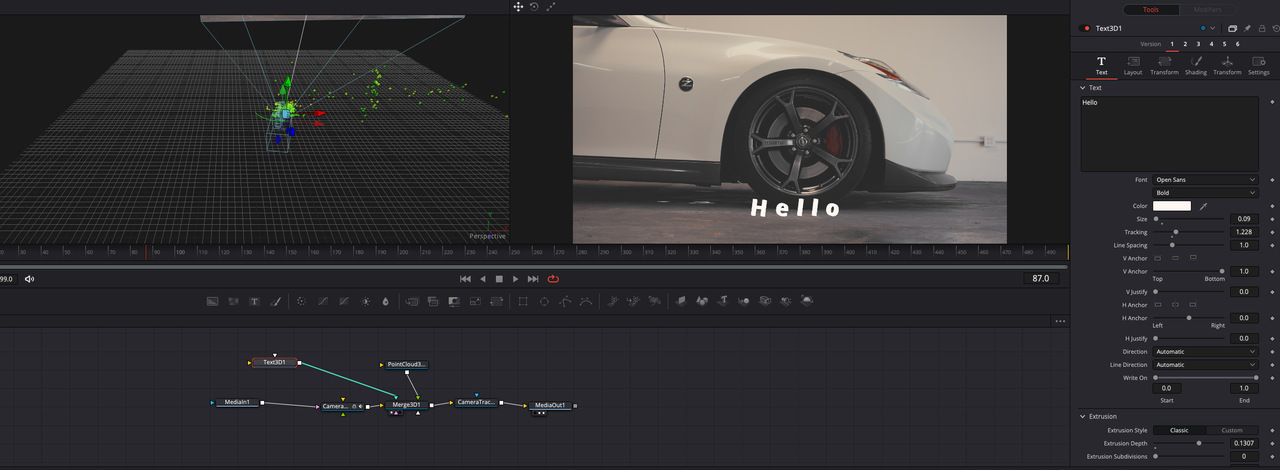
Task: Select the Background tool in the toolbar
Action: 212,301
